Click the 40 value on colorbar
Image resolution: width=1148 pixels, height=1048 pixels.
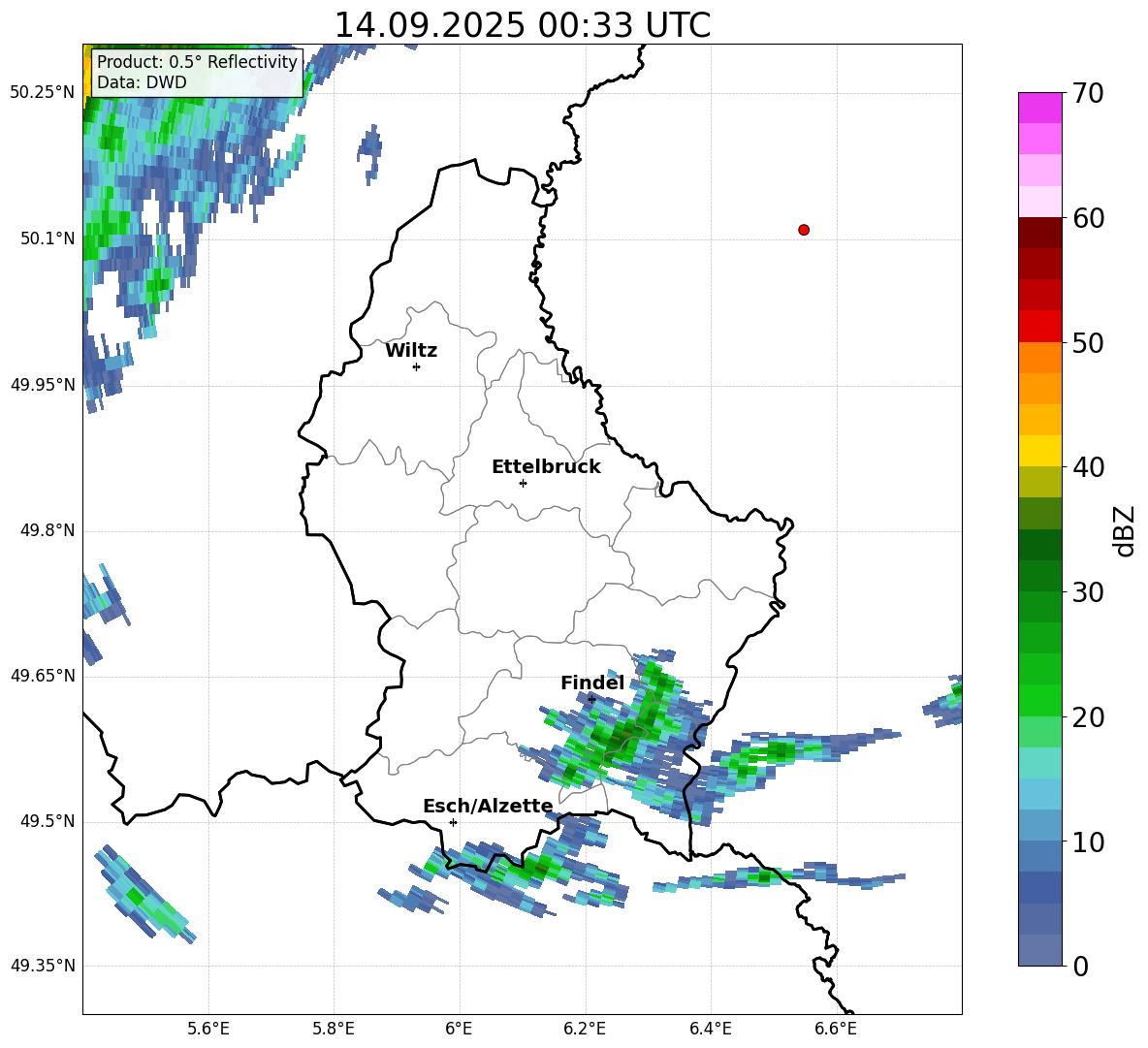tap(1087, 467)
